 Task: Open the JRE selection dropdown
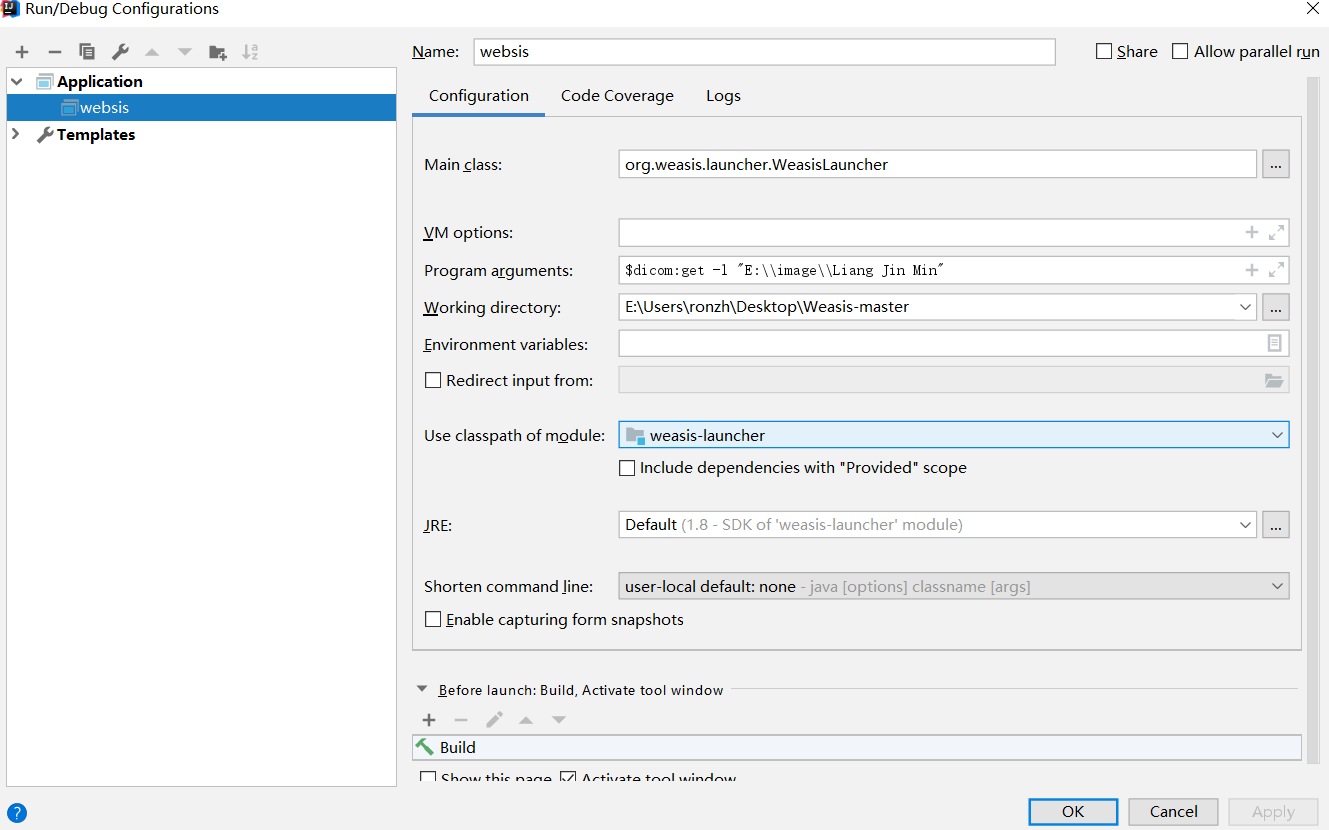pos(1246,524)
